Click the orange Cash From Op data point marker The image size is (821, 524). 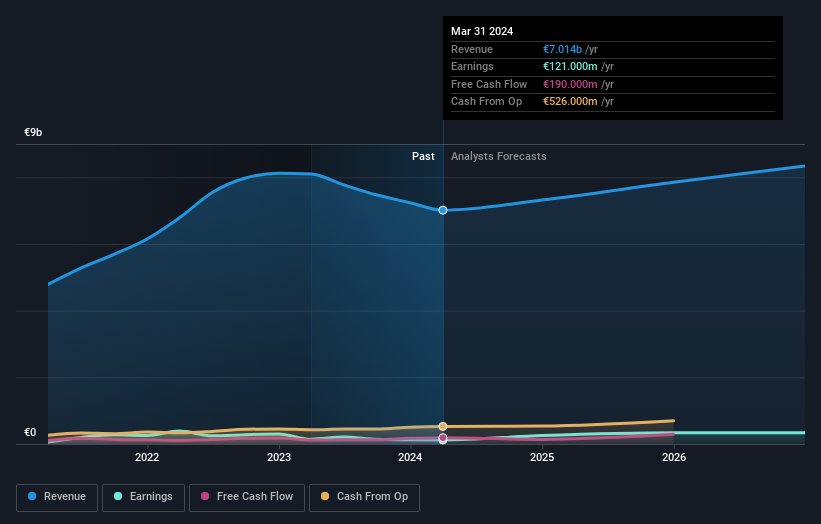click(x=443, y=427)
